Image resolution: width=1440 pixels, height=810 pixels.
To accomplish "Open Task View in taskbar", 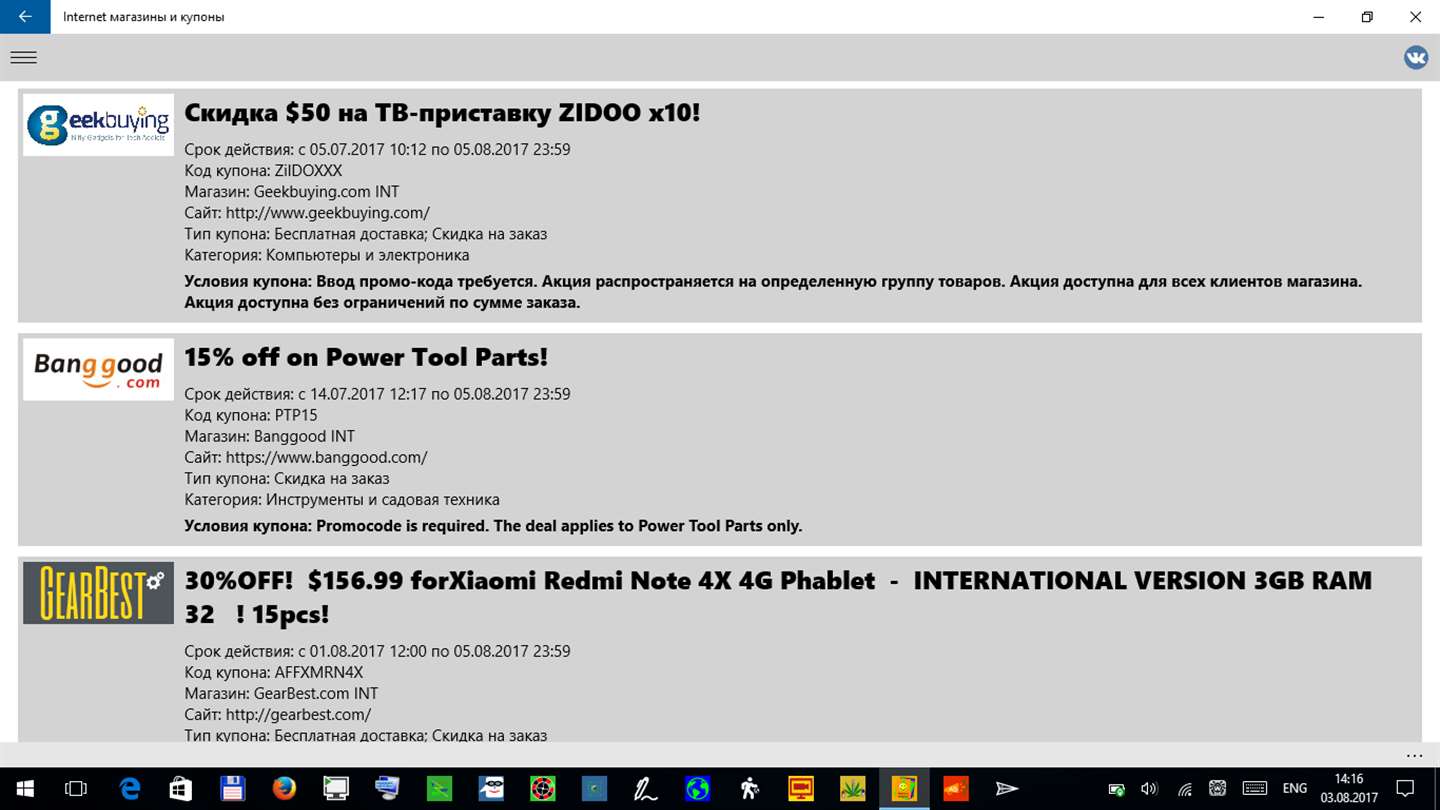I will click(76, 789).
